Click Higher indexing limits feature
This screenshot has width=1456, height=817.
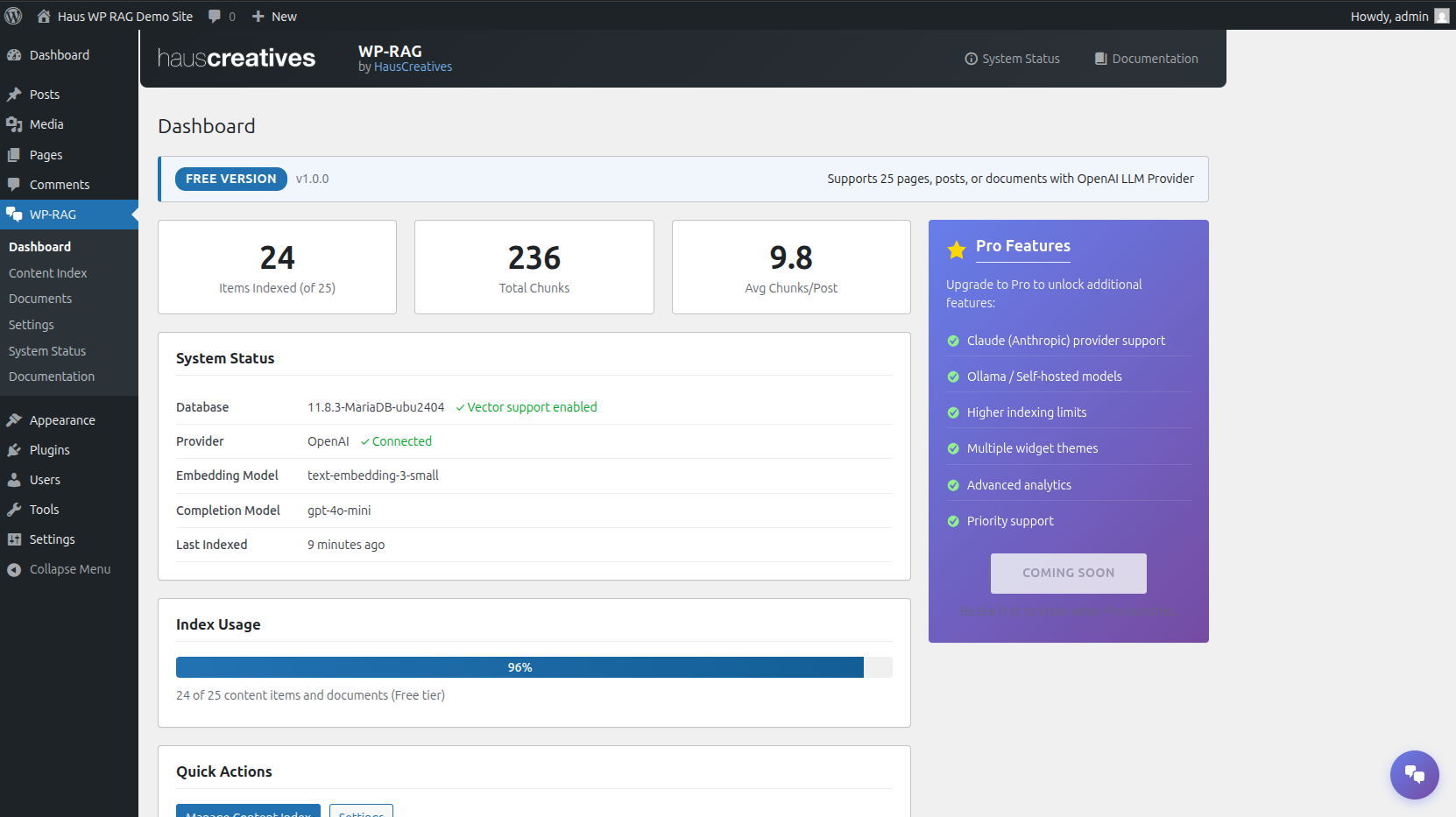point(1027,412)
